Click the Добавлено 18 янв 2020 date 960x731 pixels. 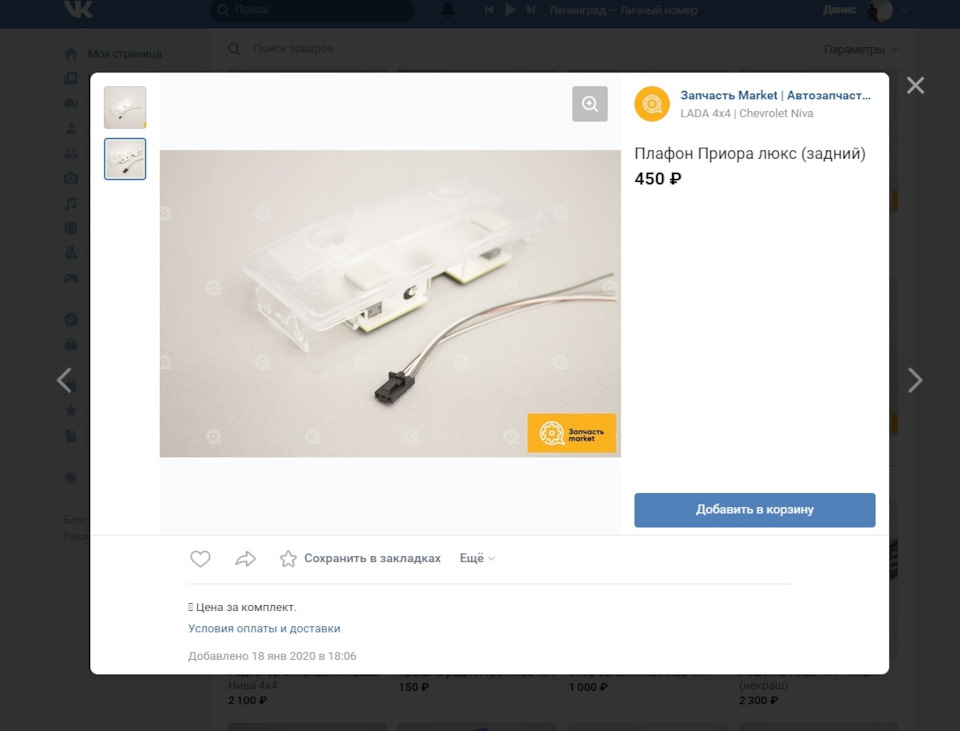point(272,656)
